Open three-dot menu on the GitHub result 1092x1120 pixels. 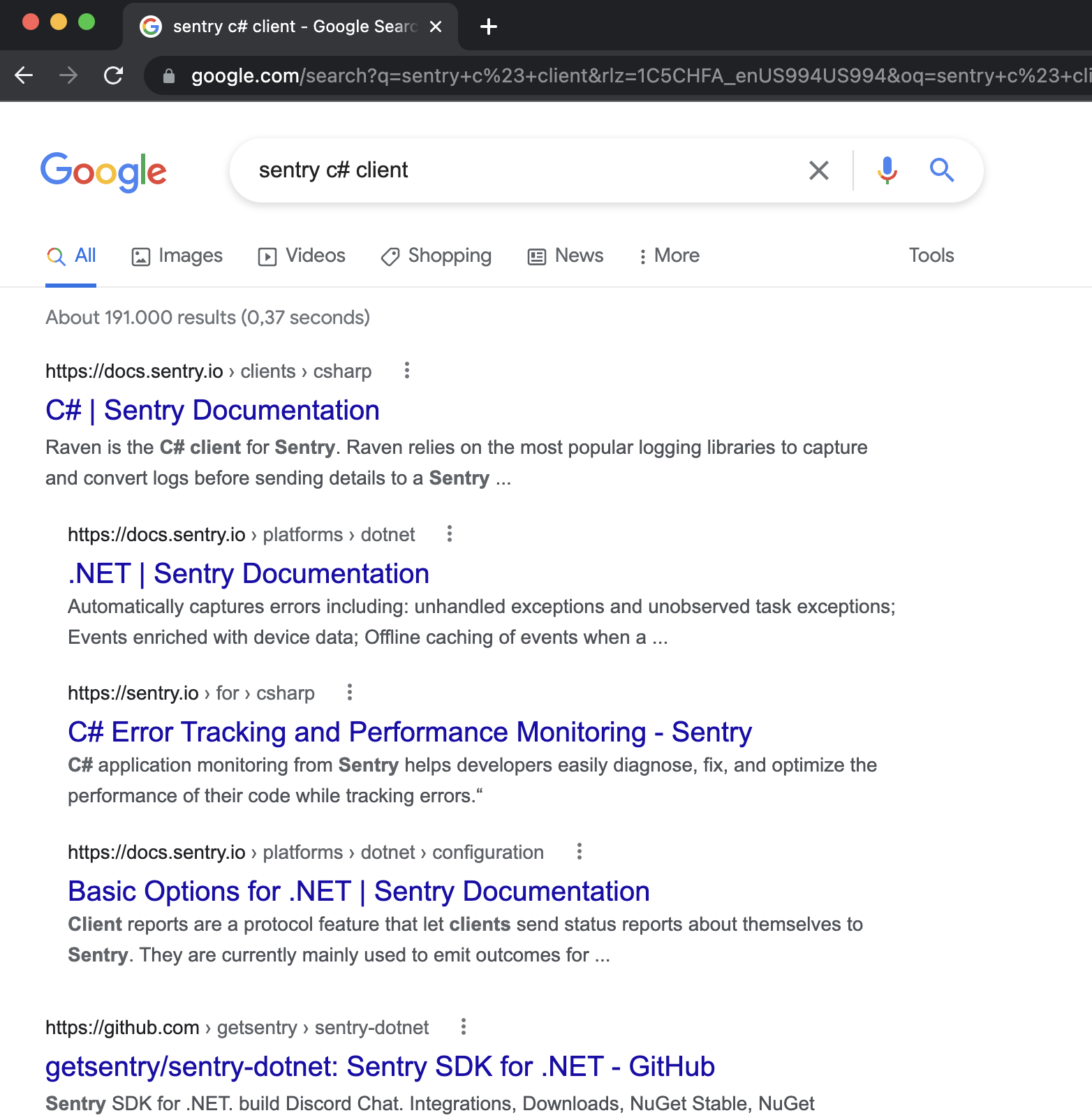click(462, 1027)
